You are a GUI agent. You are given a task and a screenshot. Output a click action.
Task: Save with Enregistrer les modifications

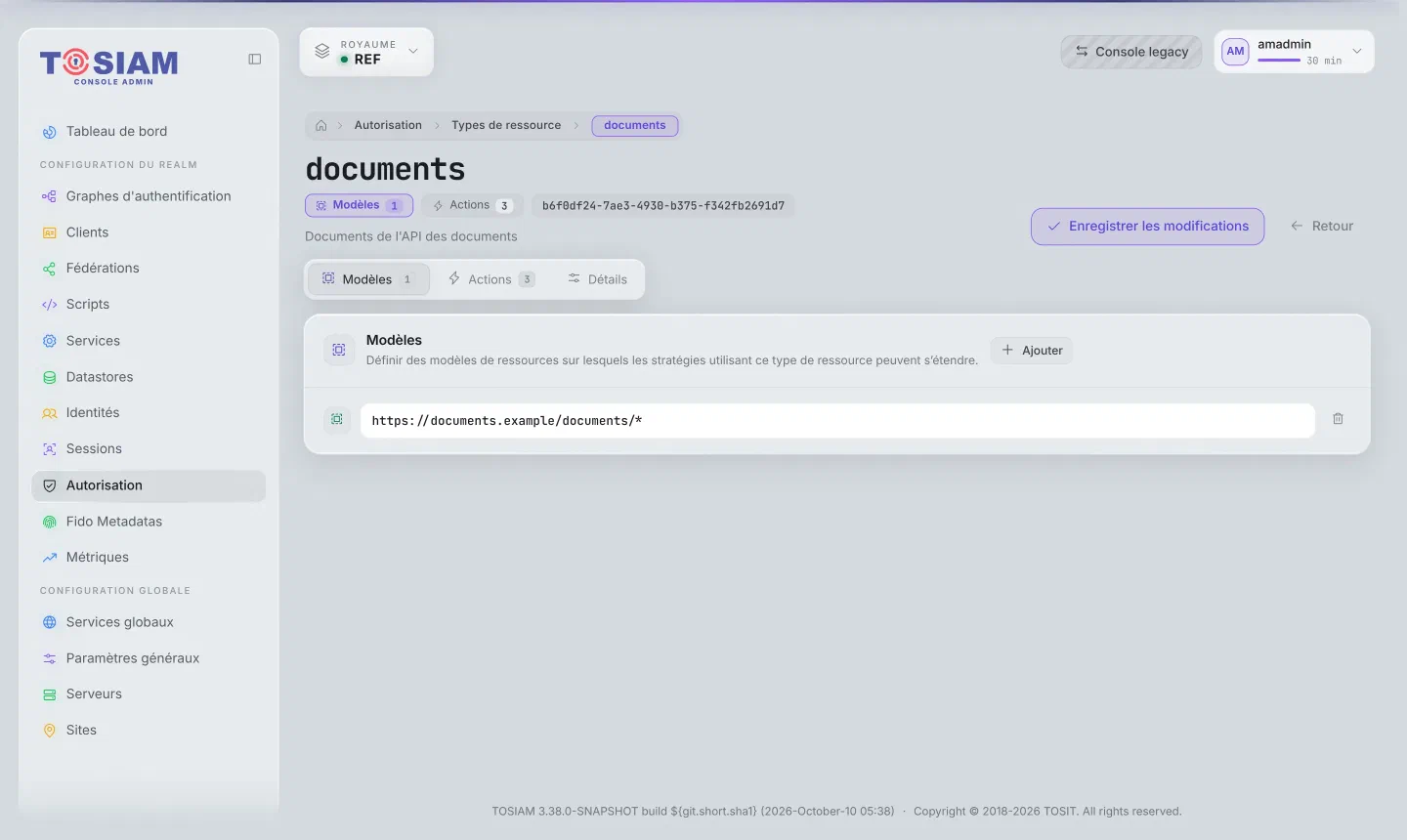click(1147, 227)
